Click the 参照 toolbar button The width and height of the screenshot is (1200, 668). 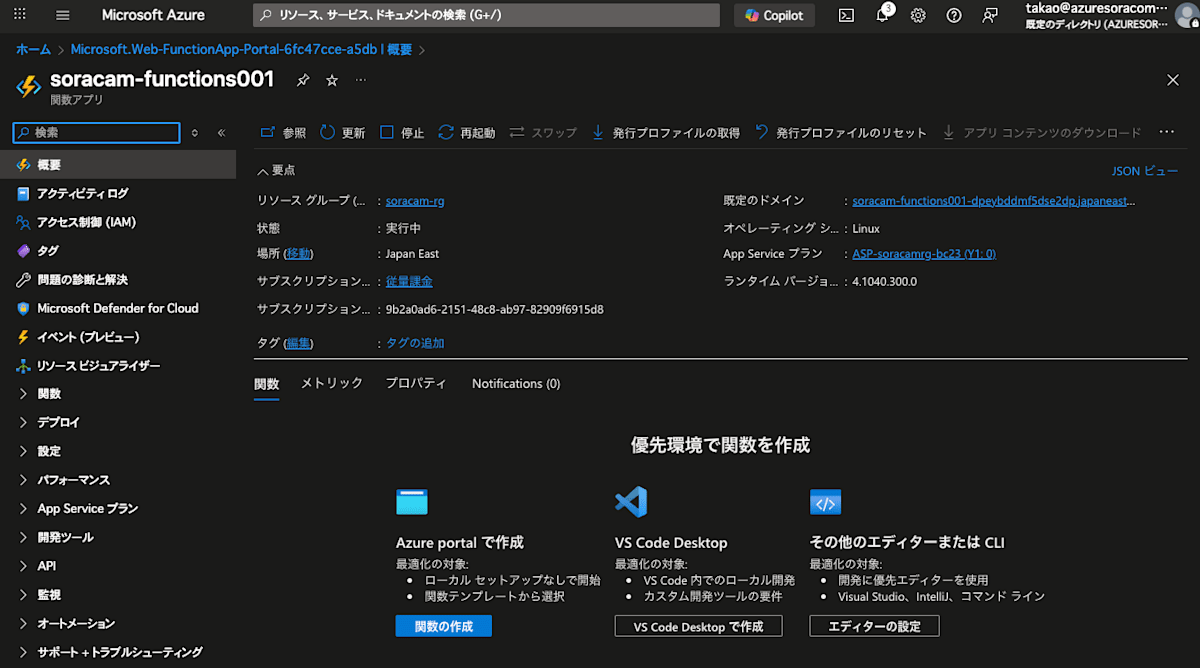pyautogui.click(x=283, y=132)
